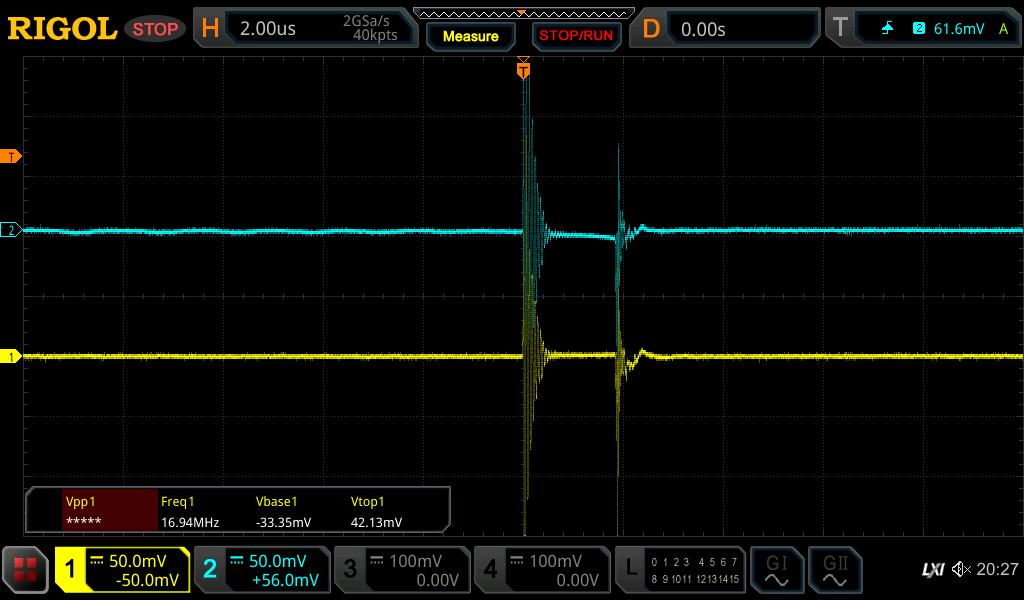
Task: Open the red function navigation grid icon
Action: tap(25, 570)
